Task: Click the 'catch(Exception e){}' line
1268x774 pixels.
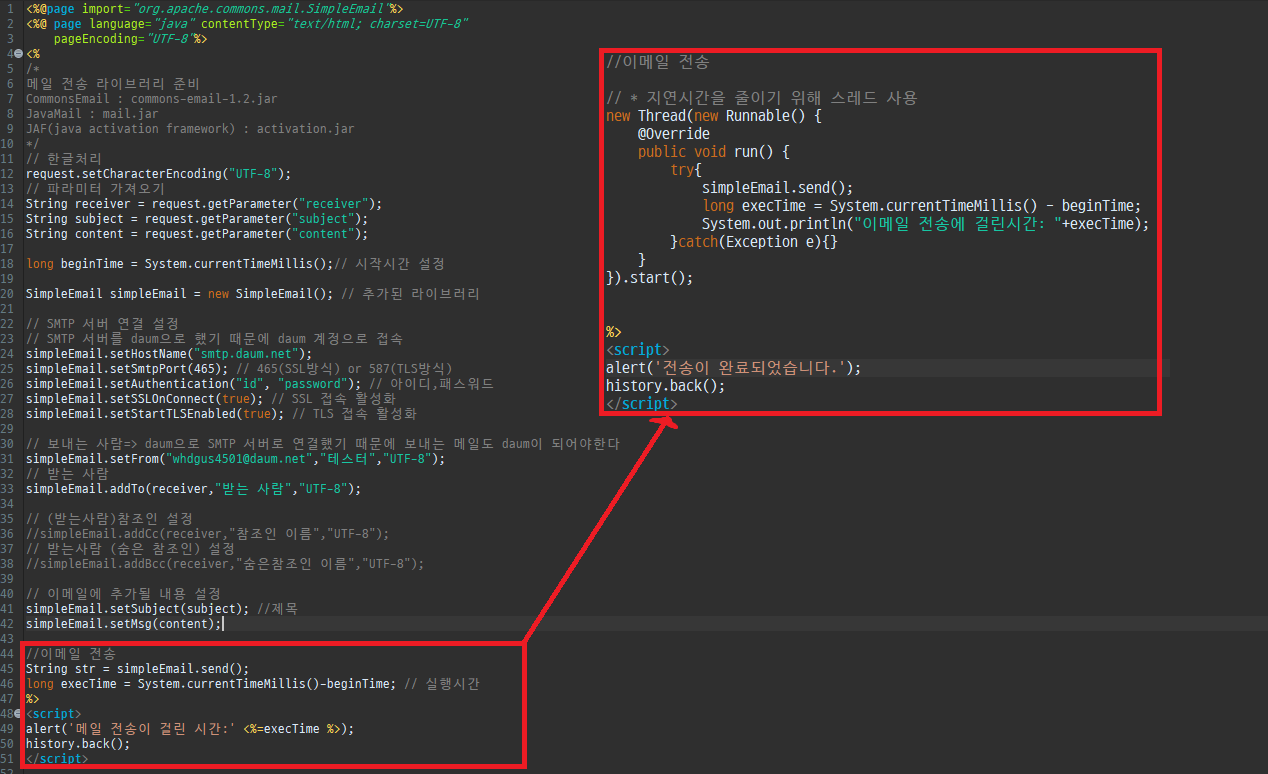Action: 753,242
